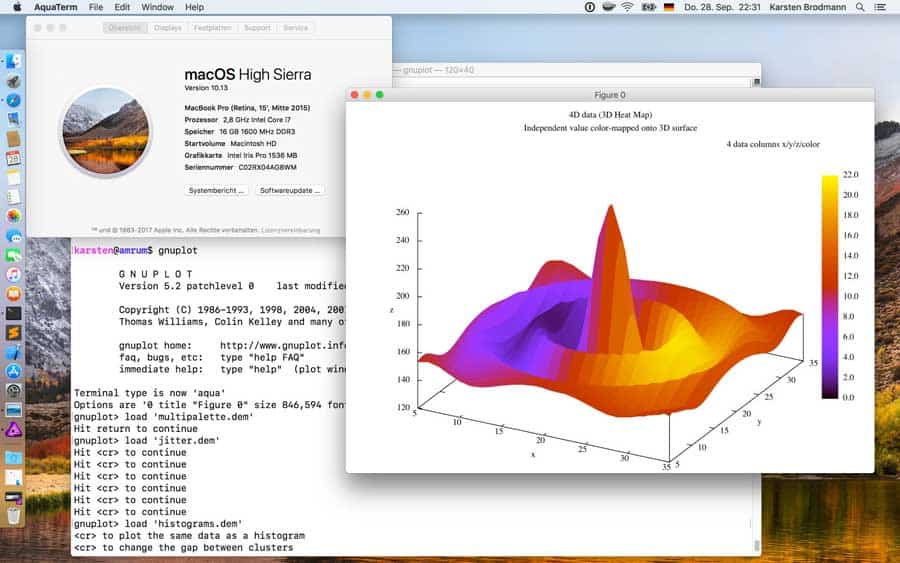Open Trash at bottom of Dock
900x563 pixels.
[x=13, y=516]
